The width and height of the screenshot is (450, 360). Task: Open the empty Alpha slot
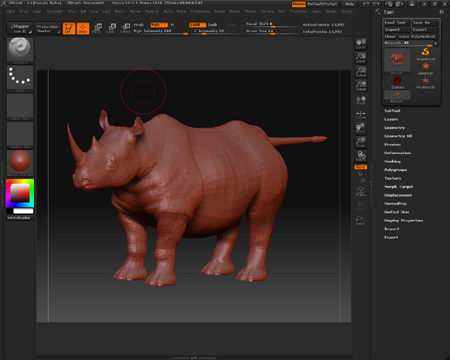(x=20, y=106)
